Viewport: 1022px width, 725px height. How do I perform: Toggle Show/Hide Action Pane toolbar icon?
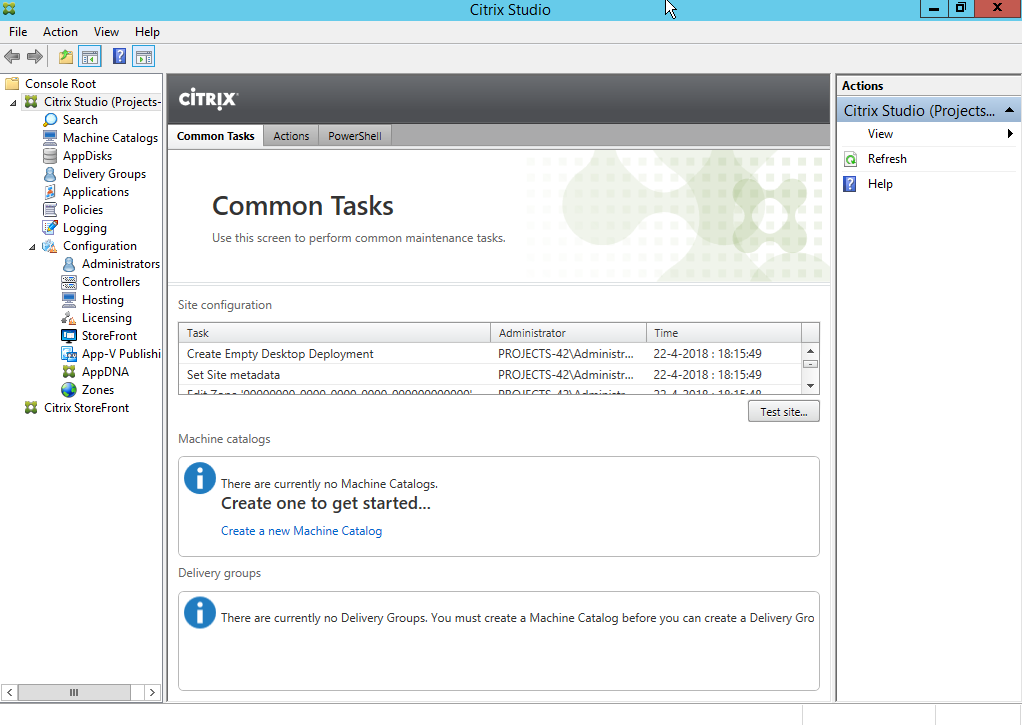click(144, 57)
